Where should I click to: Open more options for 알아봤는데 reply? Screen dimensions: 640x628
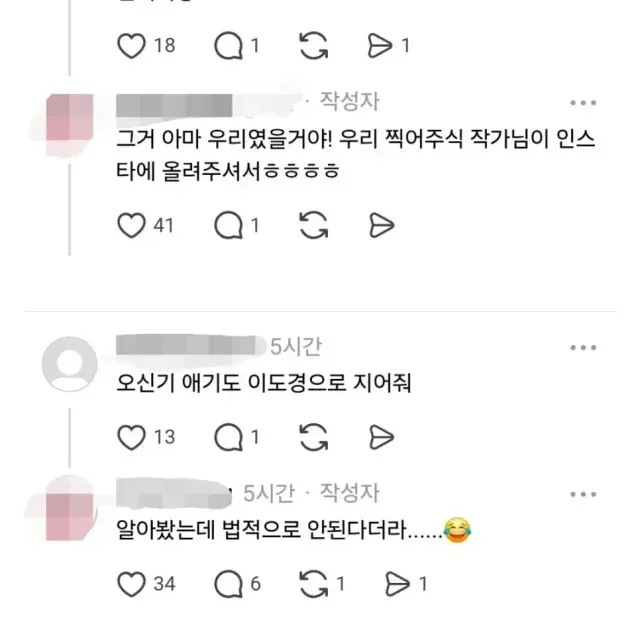coord(583,494)
